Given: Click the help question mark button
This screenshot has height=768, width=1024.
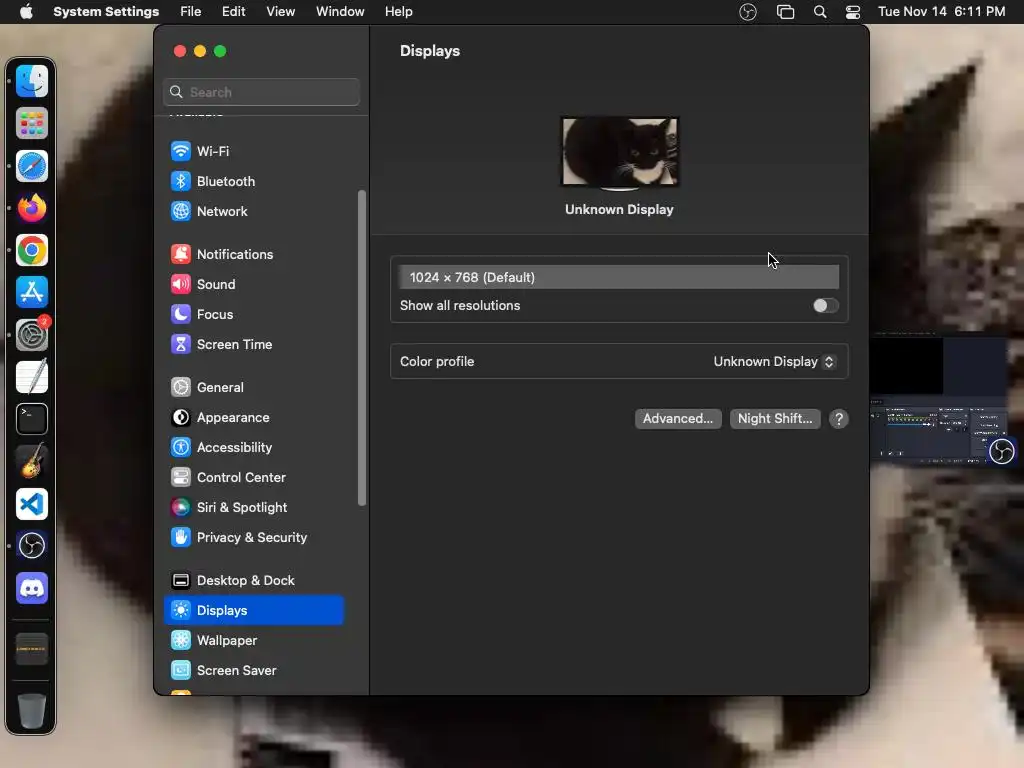Looking at the screenshot, I should click(839, 419).
